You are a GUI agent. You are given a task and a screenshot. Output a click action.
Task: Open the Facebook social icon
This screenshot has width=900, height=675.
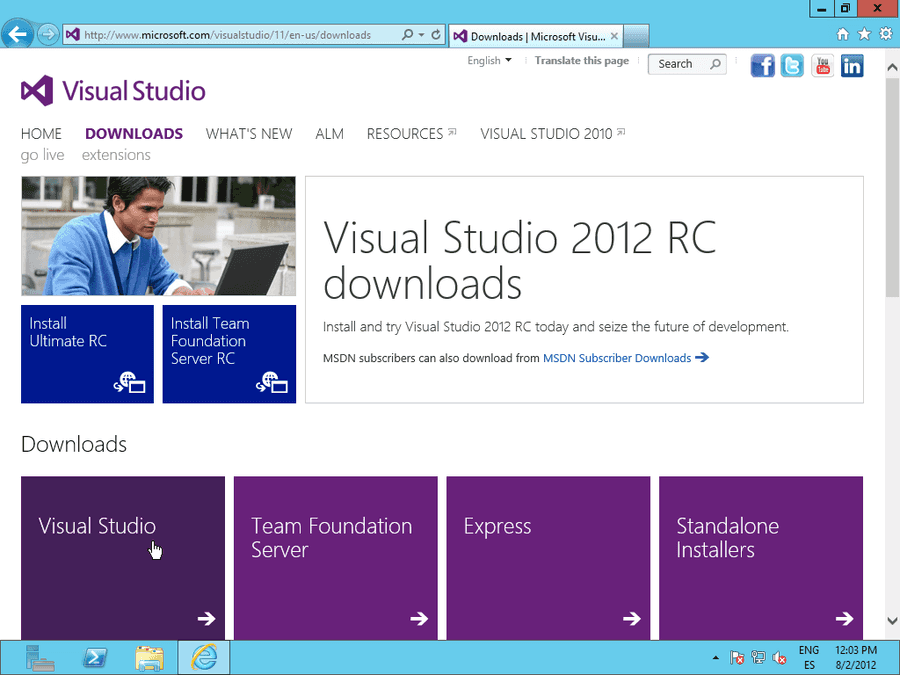(x=762, y=66)
